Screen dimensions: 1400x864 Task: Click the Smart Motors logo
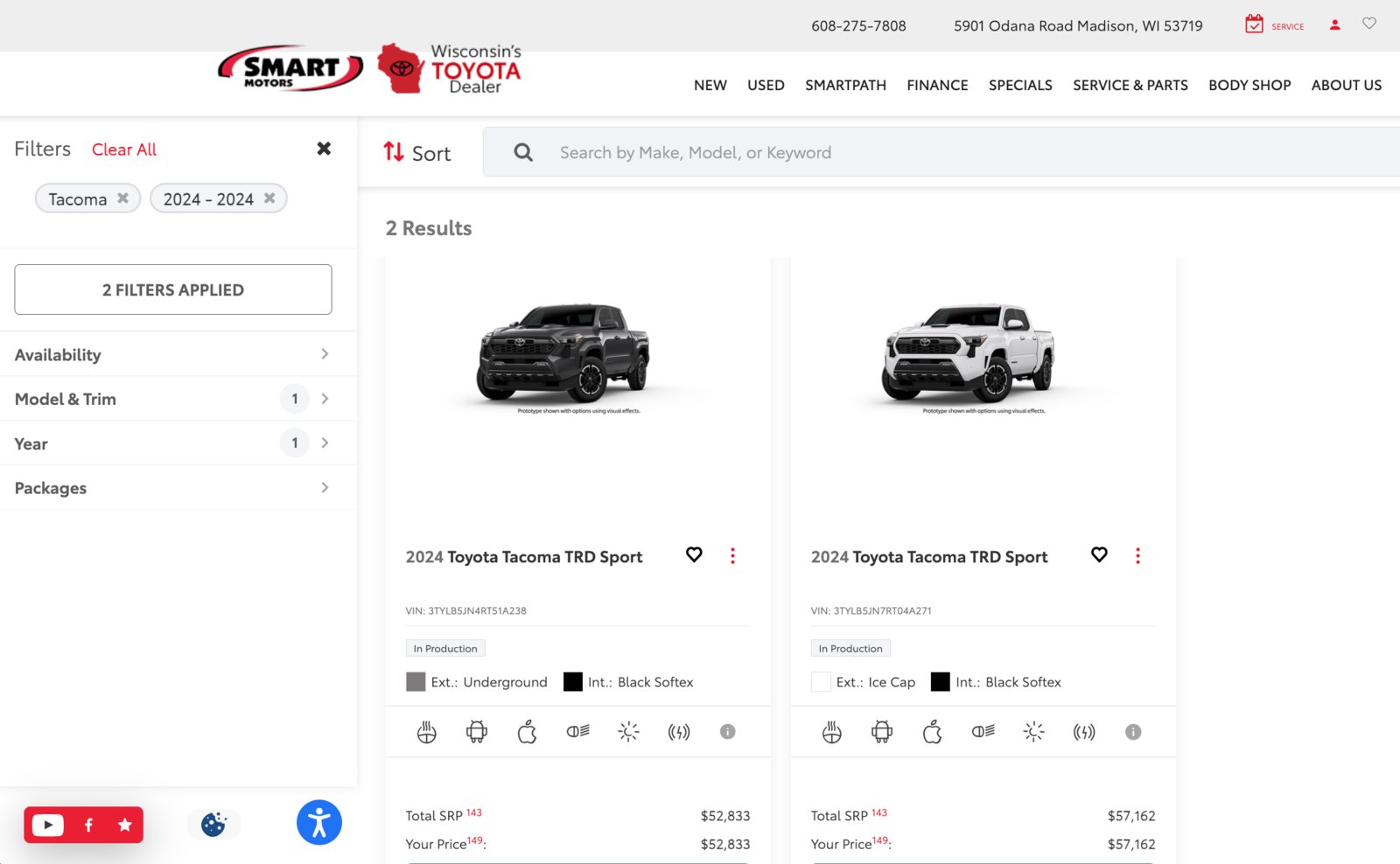tap(290, 68)
